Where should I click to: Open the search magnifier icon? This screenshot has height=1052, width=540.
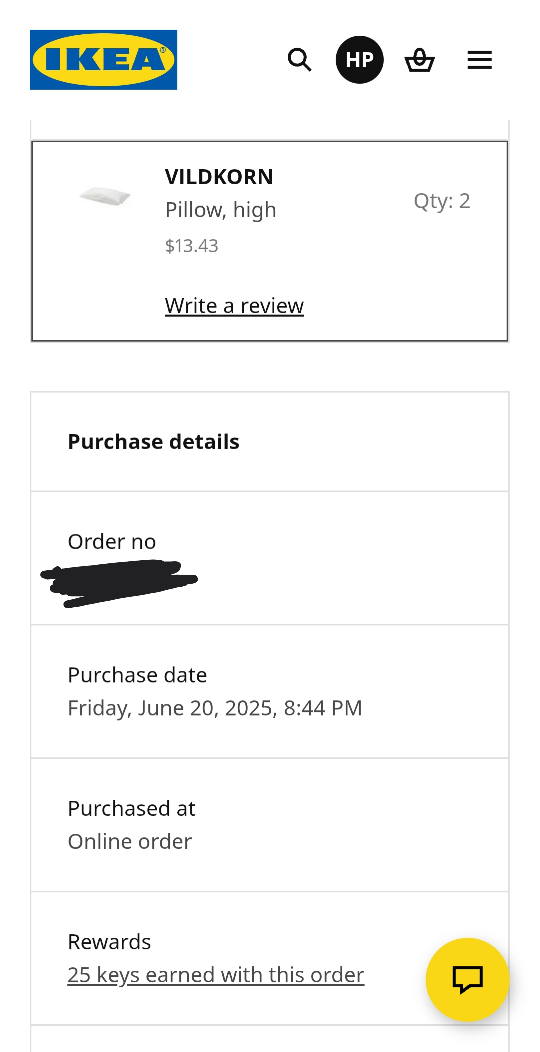coord(299,60)
